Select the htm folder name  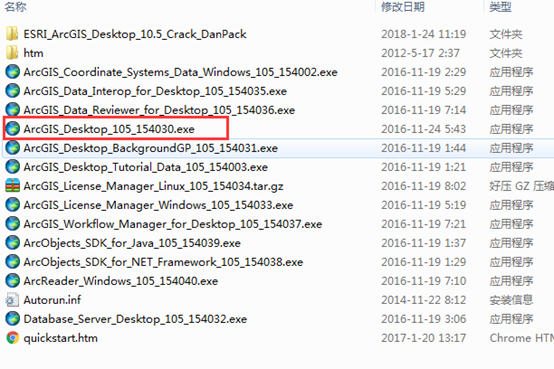(x=34, y=53)
